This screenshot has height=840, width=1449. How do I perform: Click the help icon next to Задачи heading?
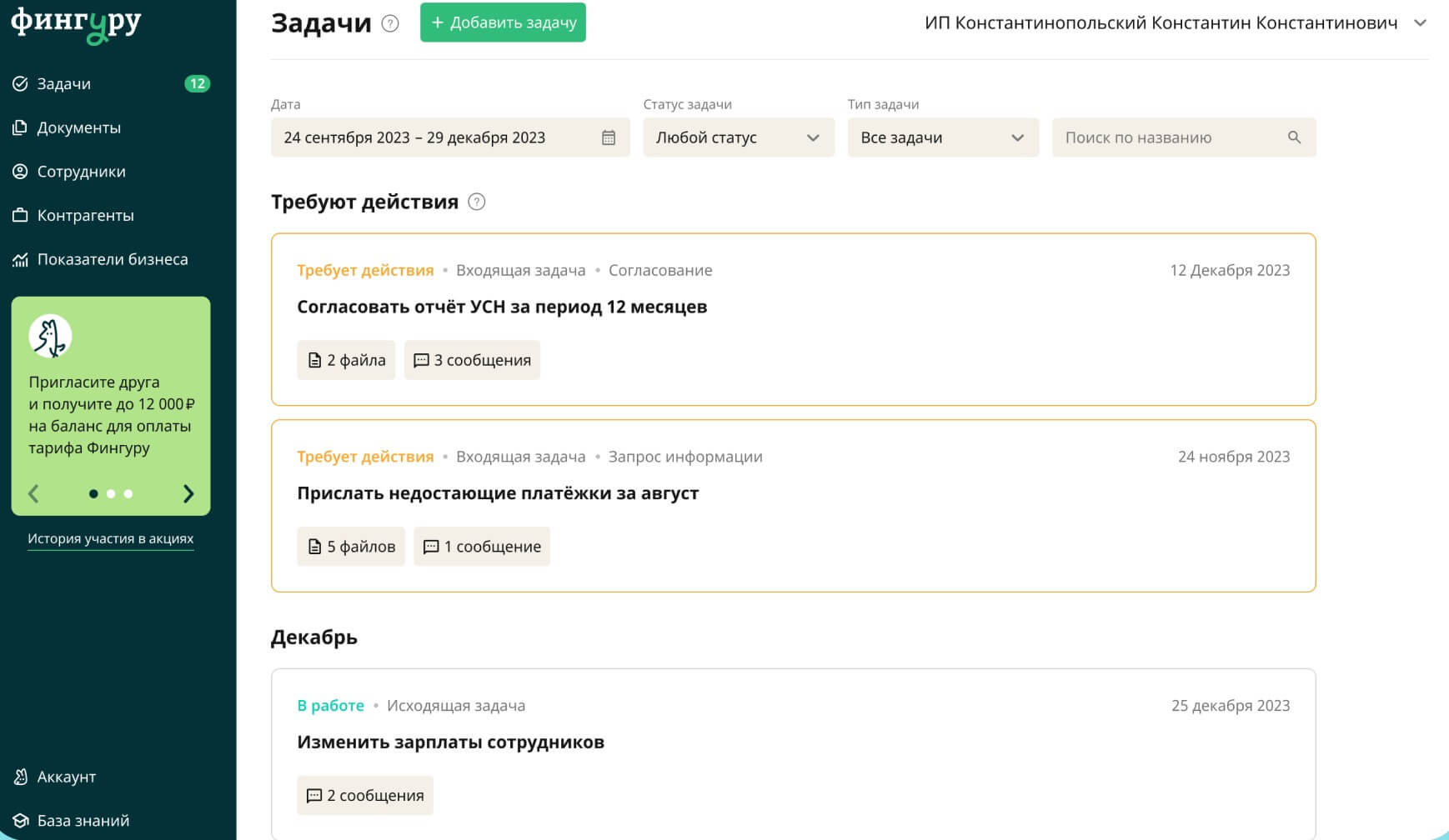[389, 24]
